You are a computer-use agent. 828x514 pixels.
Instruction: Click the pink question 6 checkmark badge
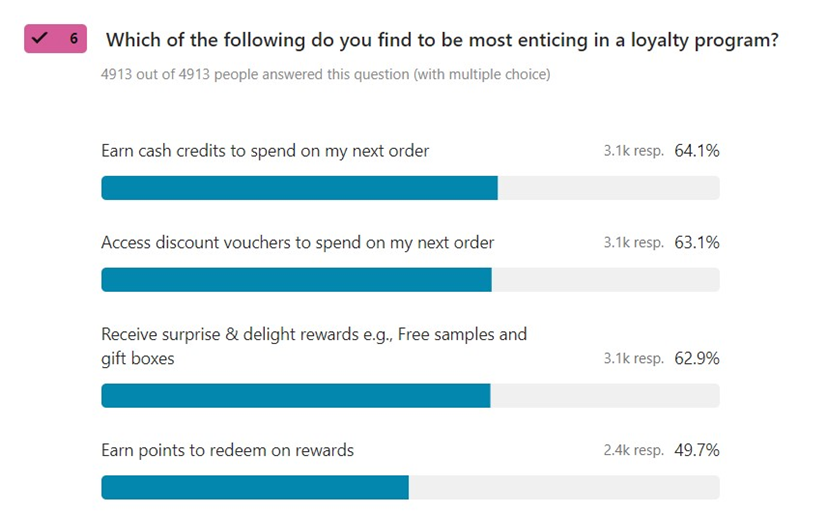pyautogui.click(x=55, y=39)
